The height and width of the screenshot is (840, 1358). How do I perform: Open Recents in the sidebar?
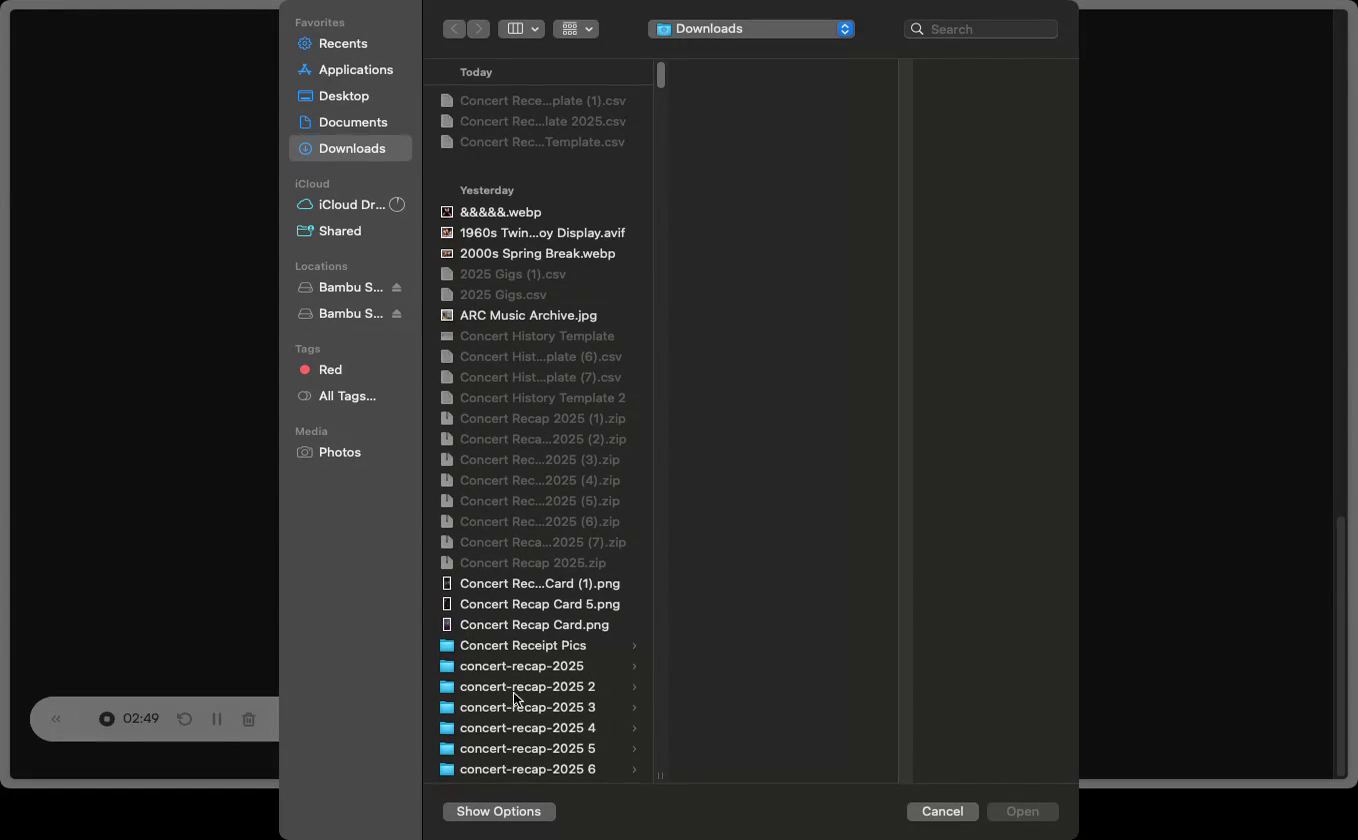click(343, 44)
